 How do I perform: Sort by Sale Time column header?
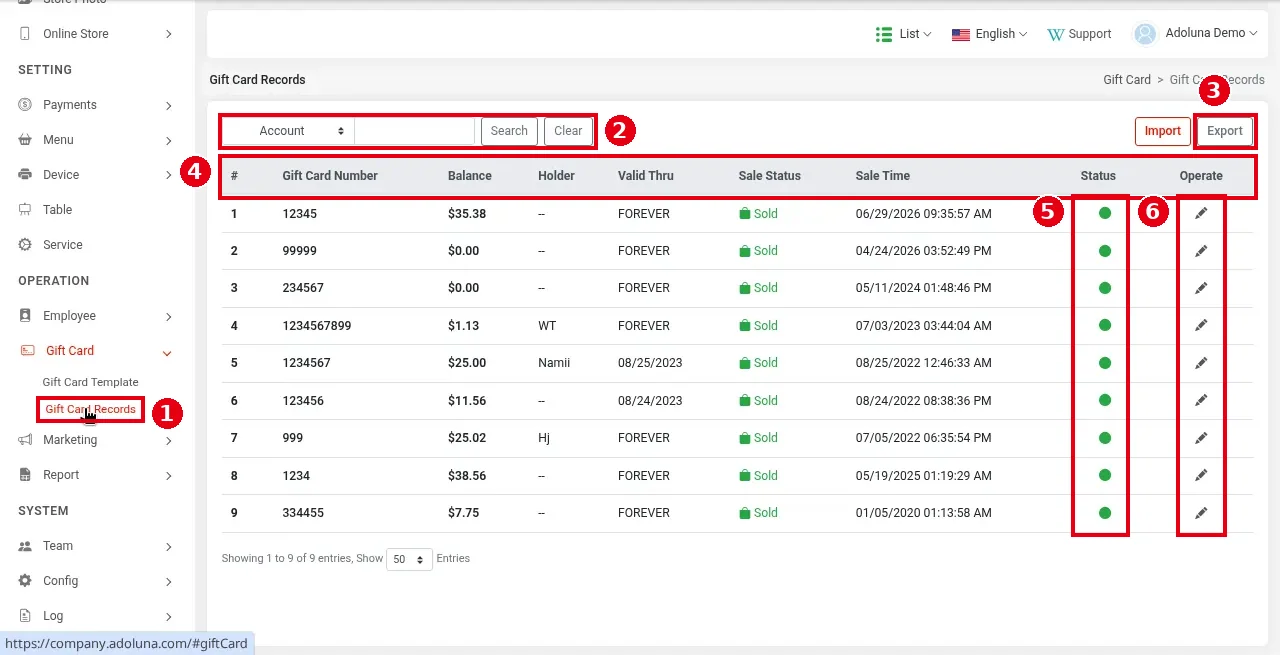883,176
